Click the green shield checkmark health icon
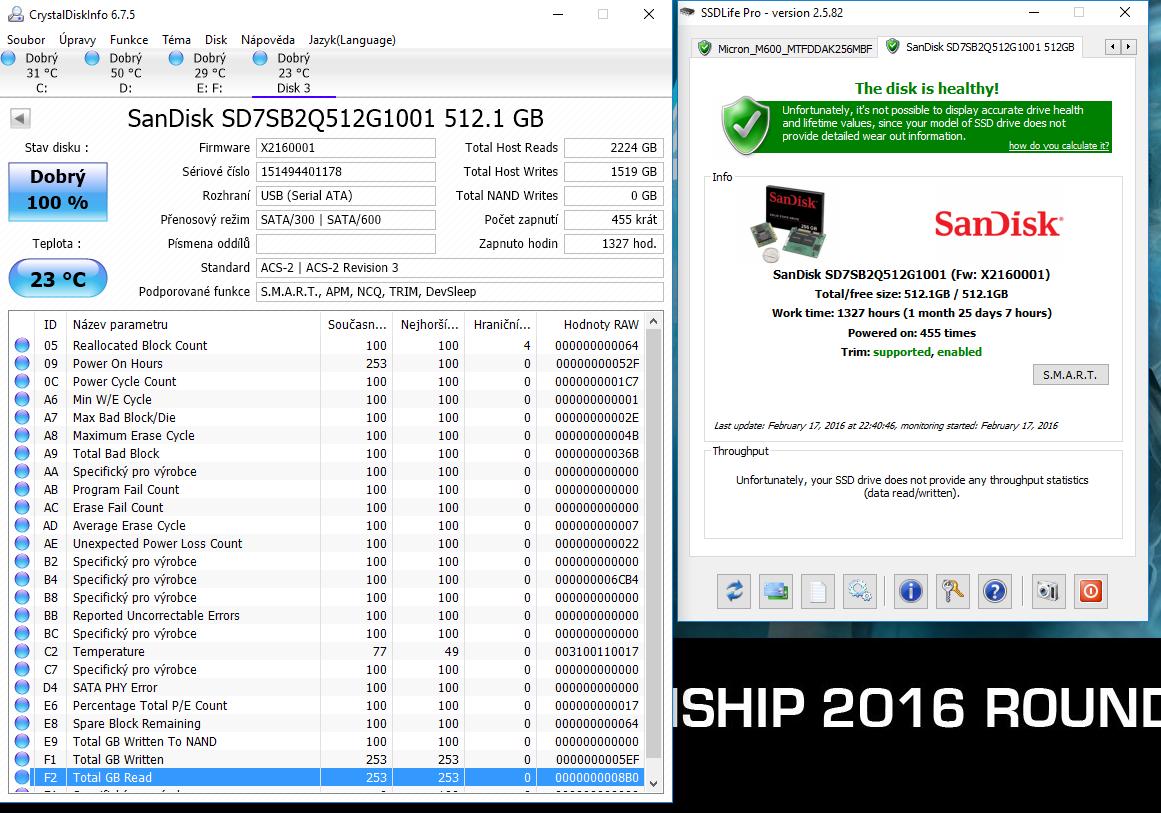The width and height of the screenshot is (1161, 813). pyautogui.click(x=746, y=125)
